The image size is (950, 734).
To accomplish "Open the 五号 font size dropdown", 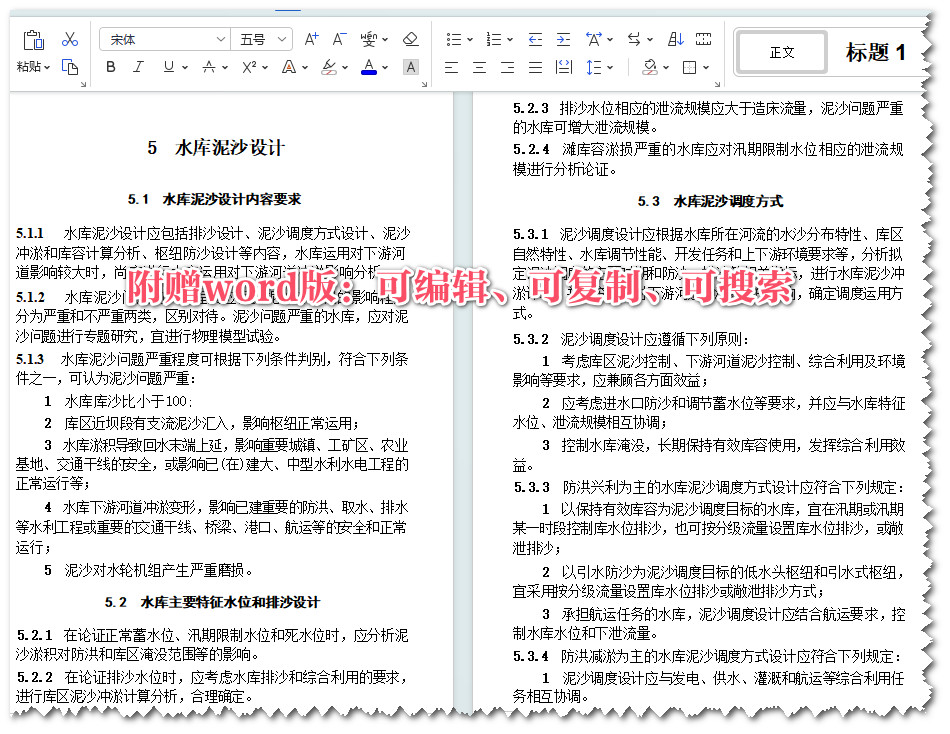I will (x=281, y=38).
